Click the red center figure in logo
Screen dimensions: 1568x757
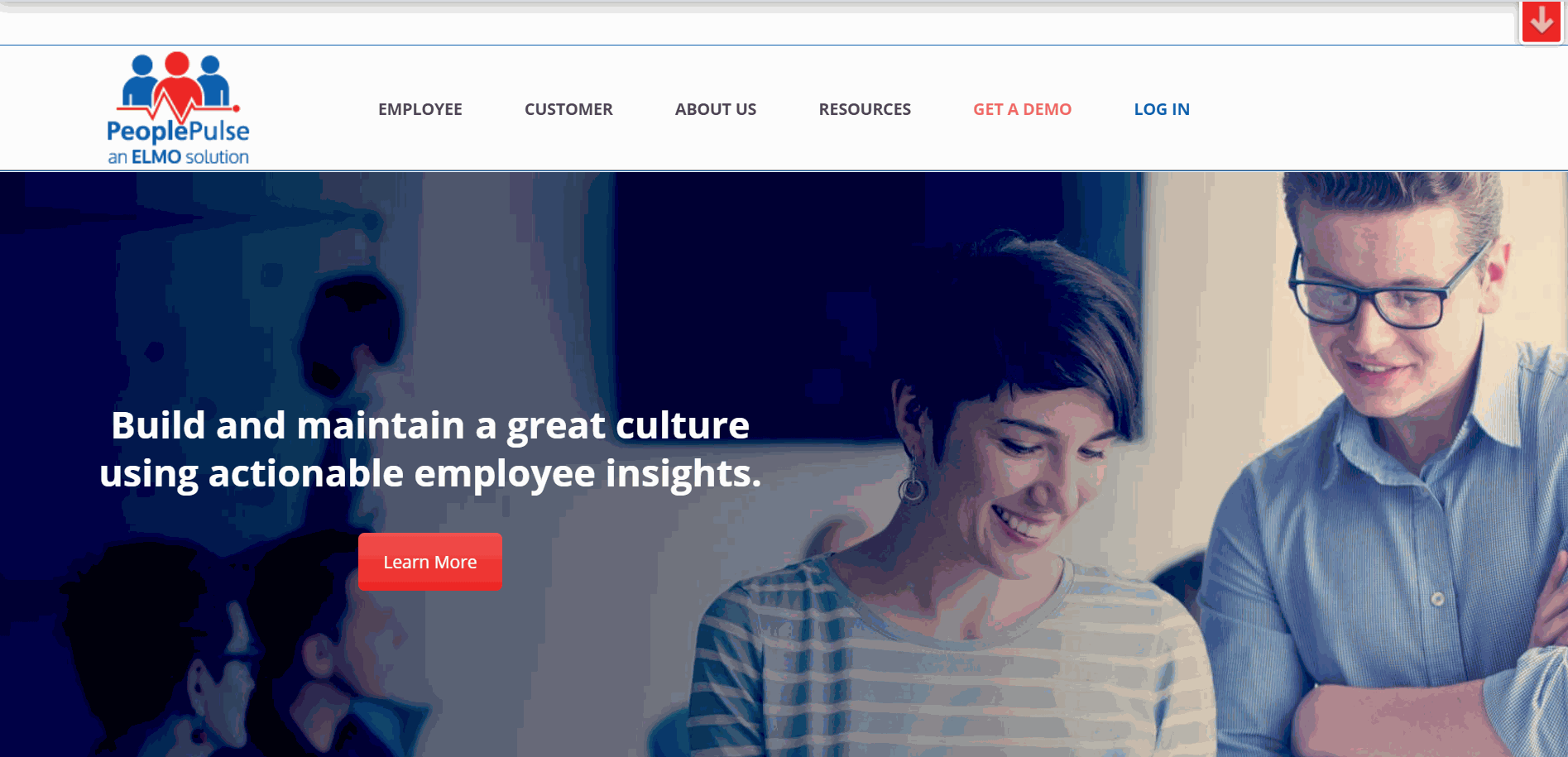pyautogui.click(x=178, y=84)
